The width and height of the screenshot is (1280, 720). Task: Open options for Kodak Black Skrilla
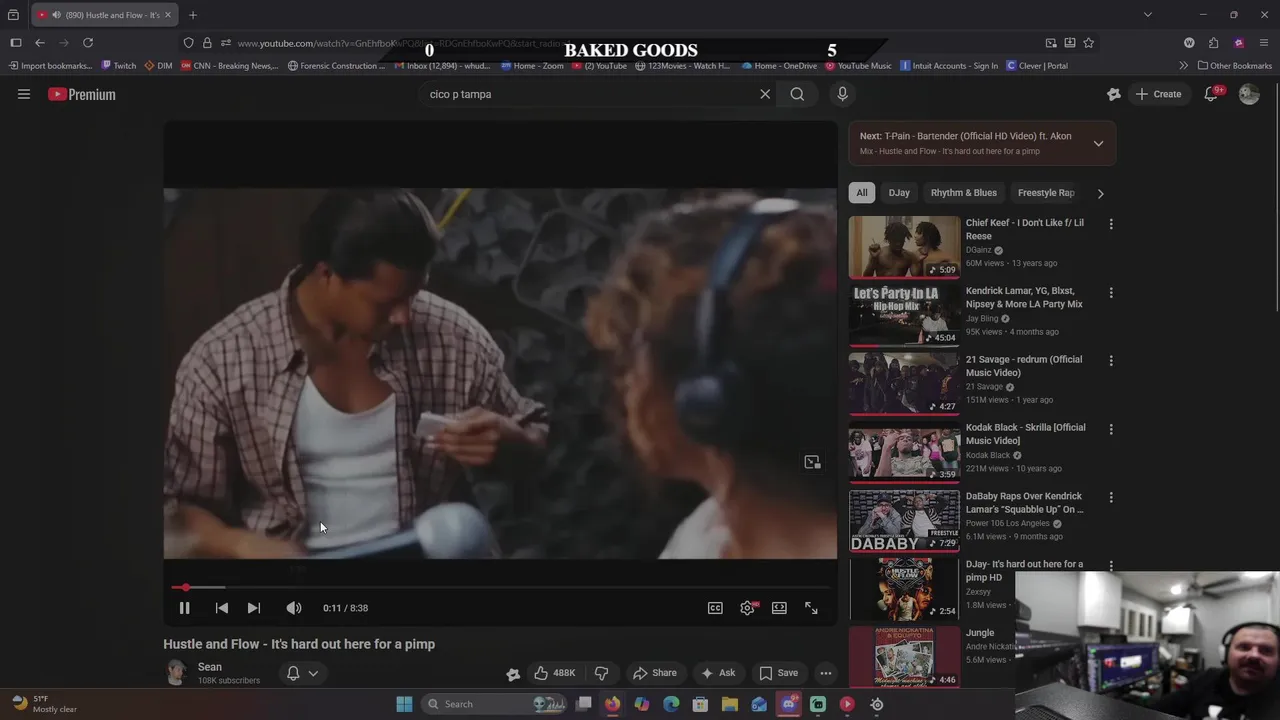[x=1110, y=428]
